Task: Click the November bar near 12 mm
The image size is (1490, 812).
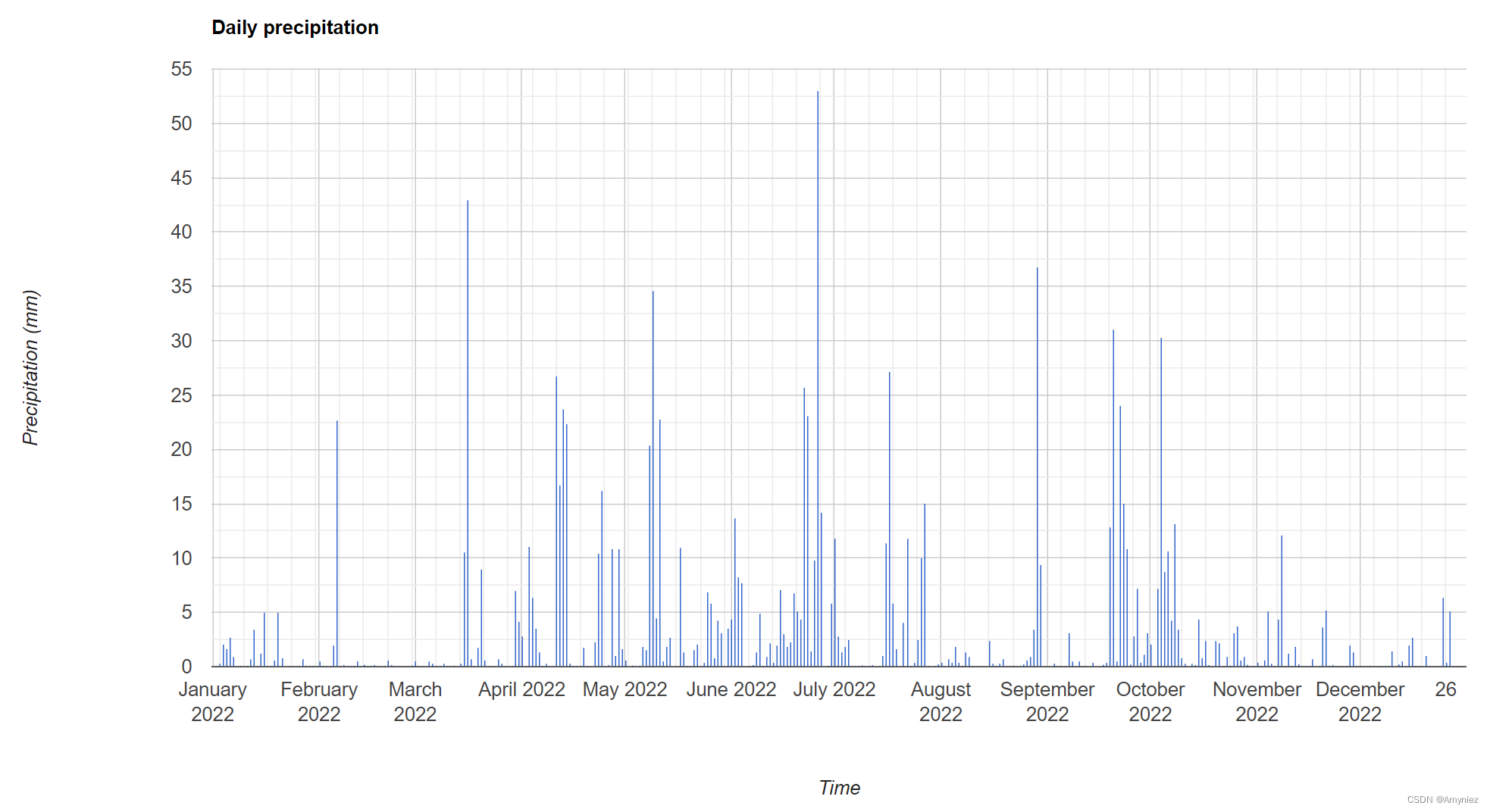Action: tap(1282, 601)
